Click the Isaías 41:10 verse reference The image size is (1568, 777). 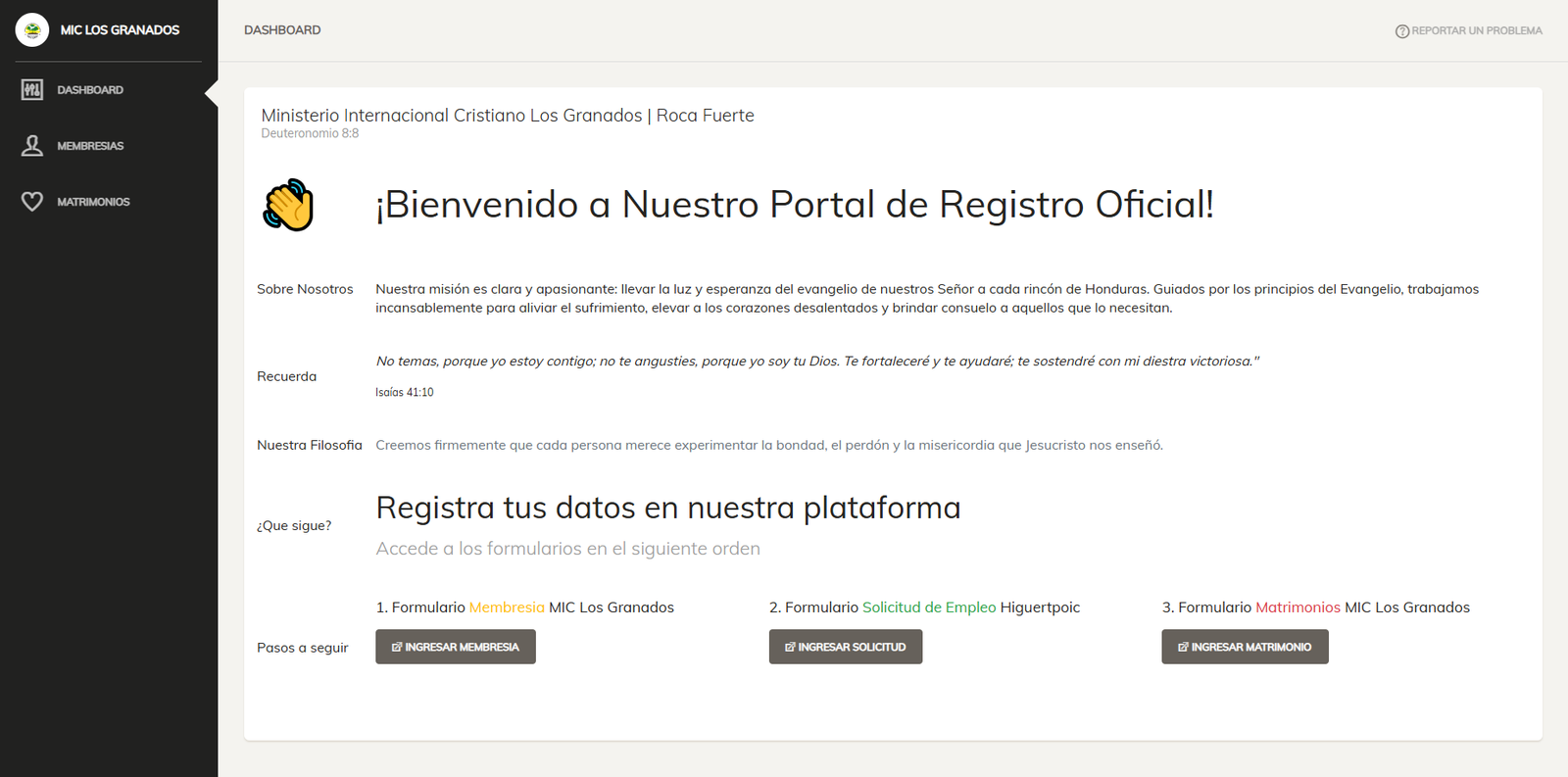coord(404,392)
